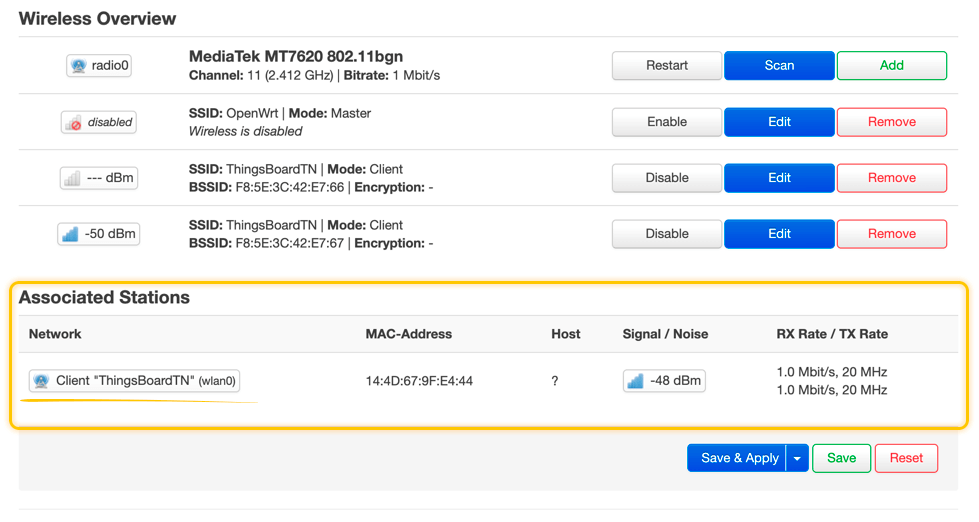This screenshot has height=522, width=979.
Task: Disable the ThingsBoardTN network ending in E7:67
Action: tap(666, 234)
